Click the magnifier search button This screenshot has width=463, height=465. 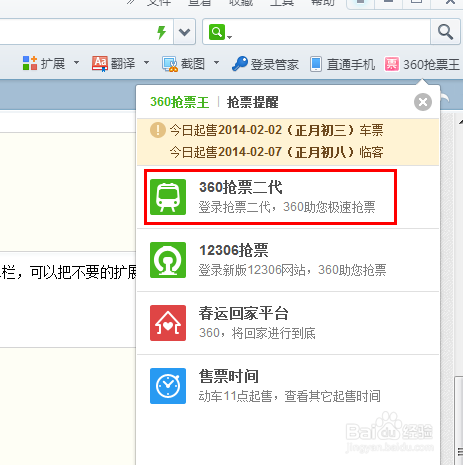[x=445, y=32]
